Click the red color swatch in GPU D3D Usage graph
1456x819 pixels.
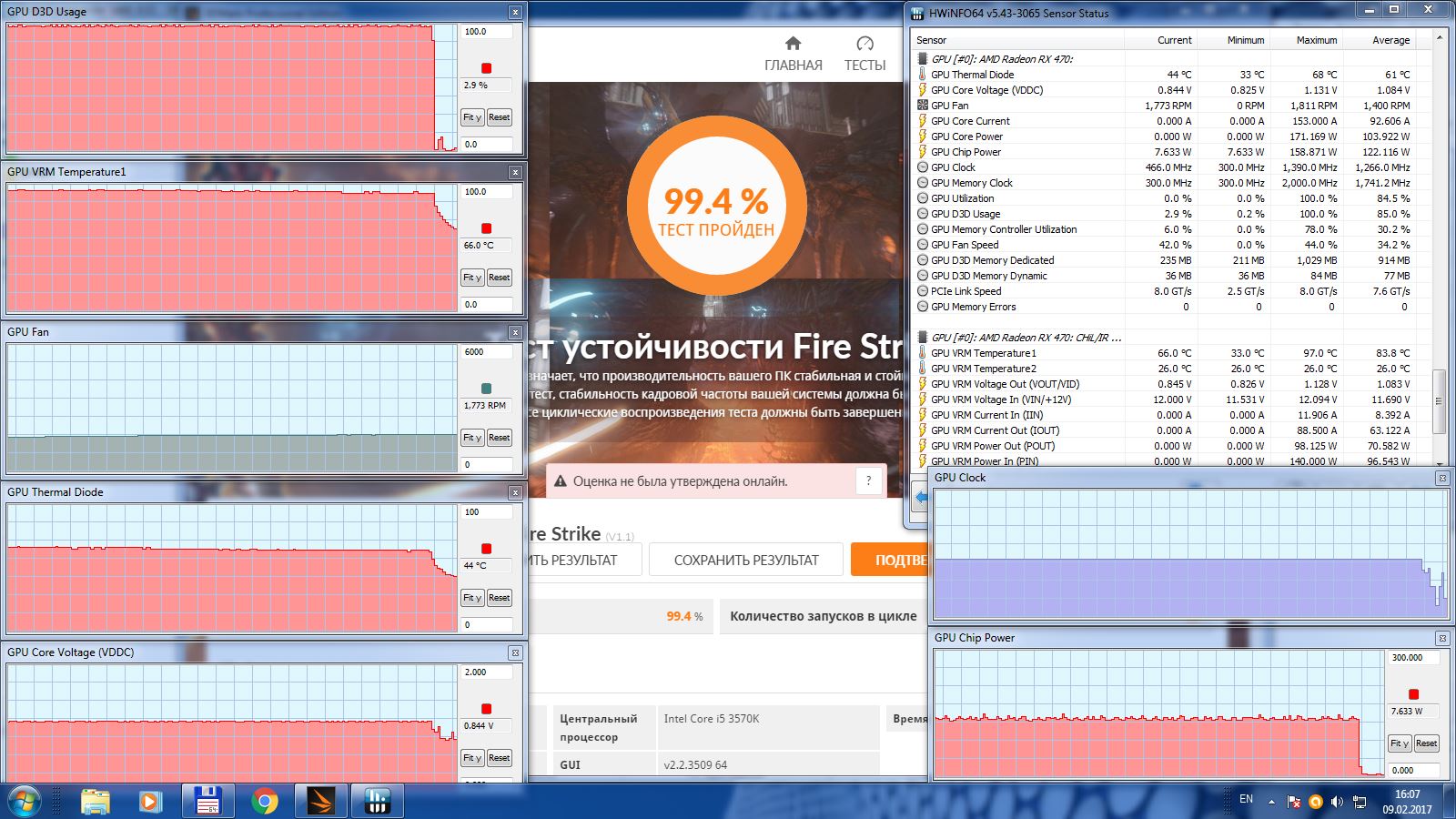tap(486, 68)
